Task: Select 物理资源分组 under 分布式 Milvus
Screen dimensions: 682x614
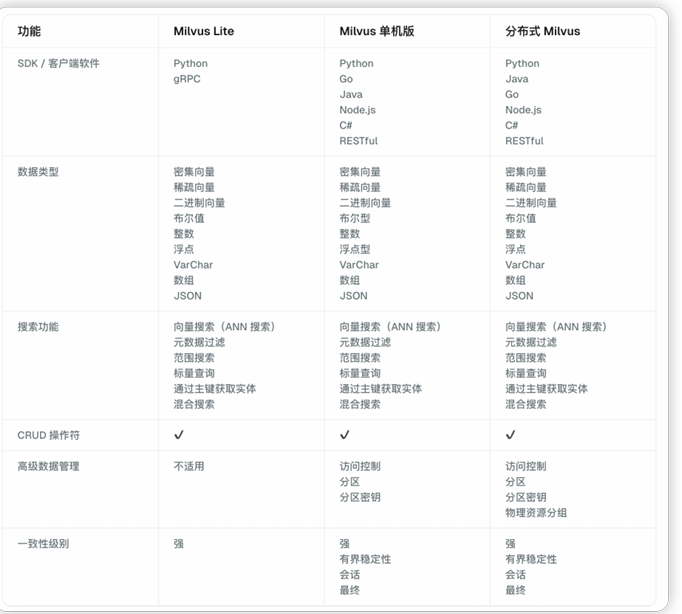Action: point(536,513)
